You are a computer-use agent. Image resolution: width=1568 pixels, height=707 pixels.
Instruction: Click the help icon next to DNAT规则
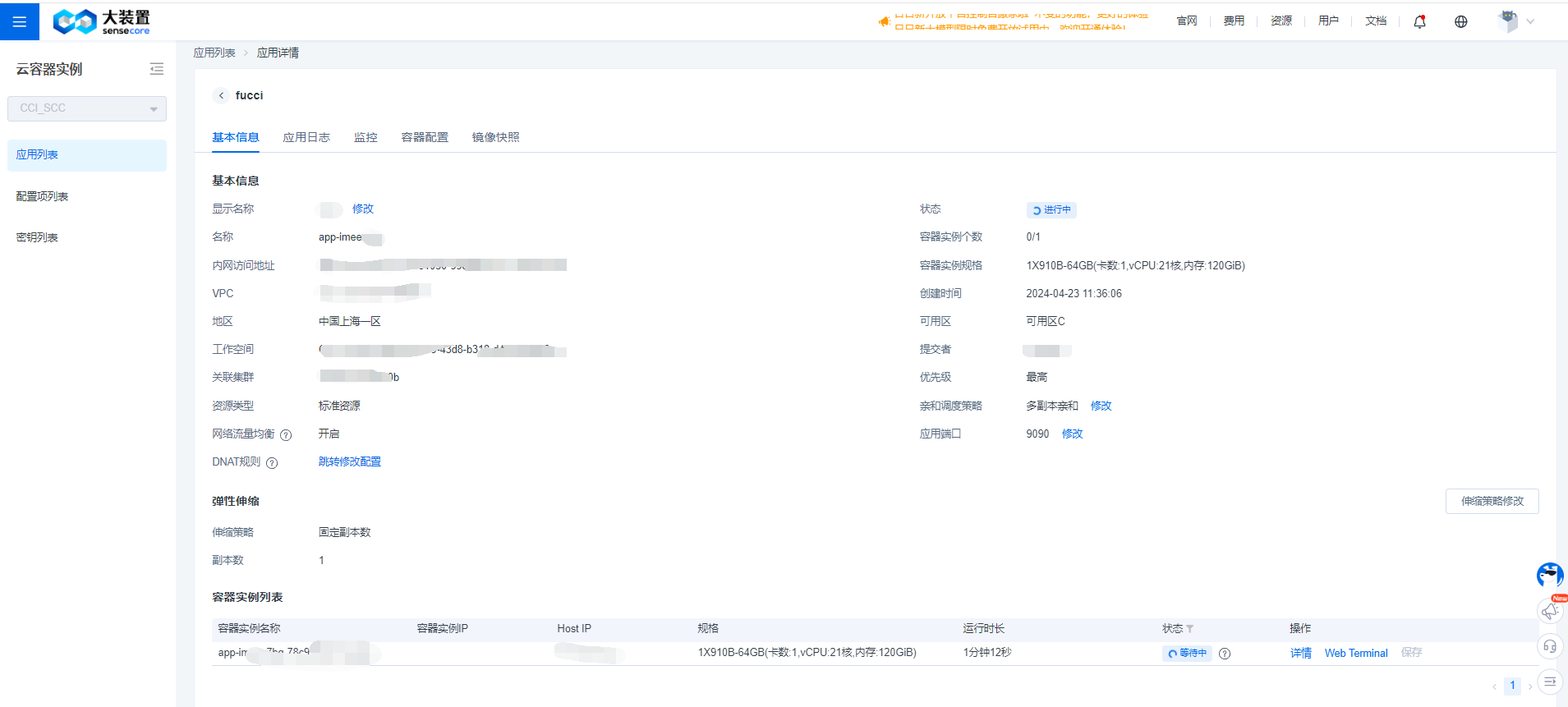(272, 463)
